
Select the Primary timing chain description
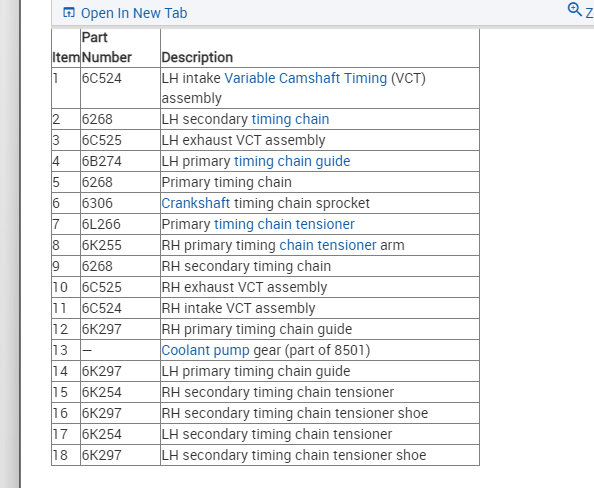[x=227, y=182]
